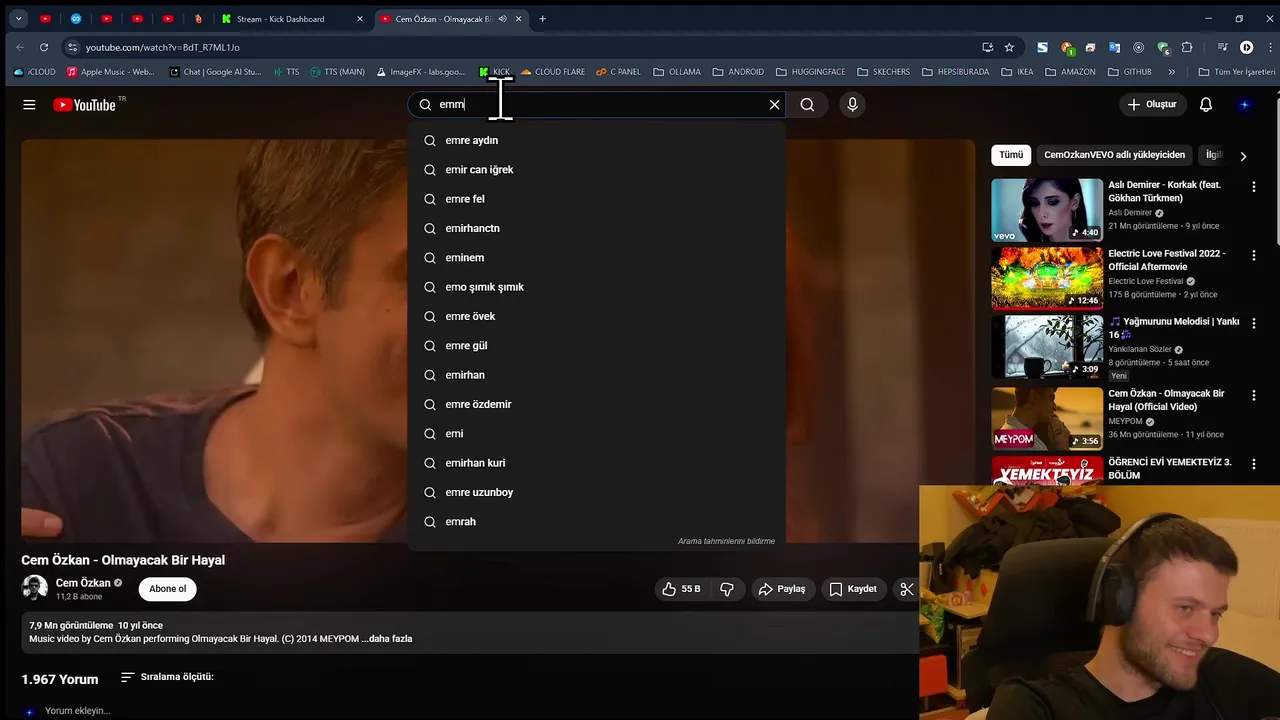Pick the suggestion "eminem"
Viewport: 1280px width, 720px height.
596,258
